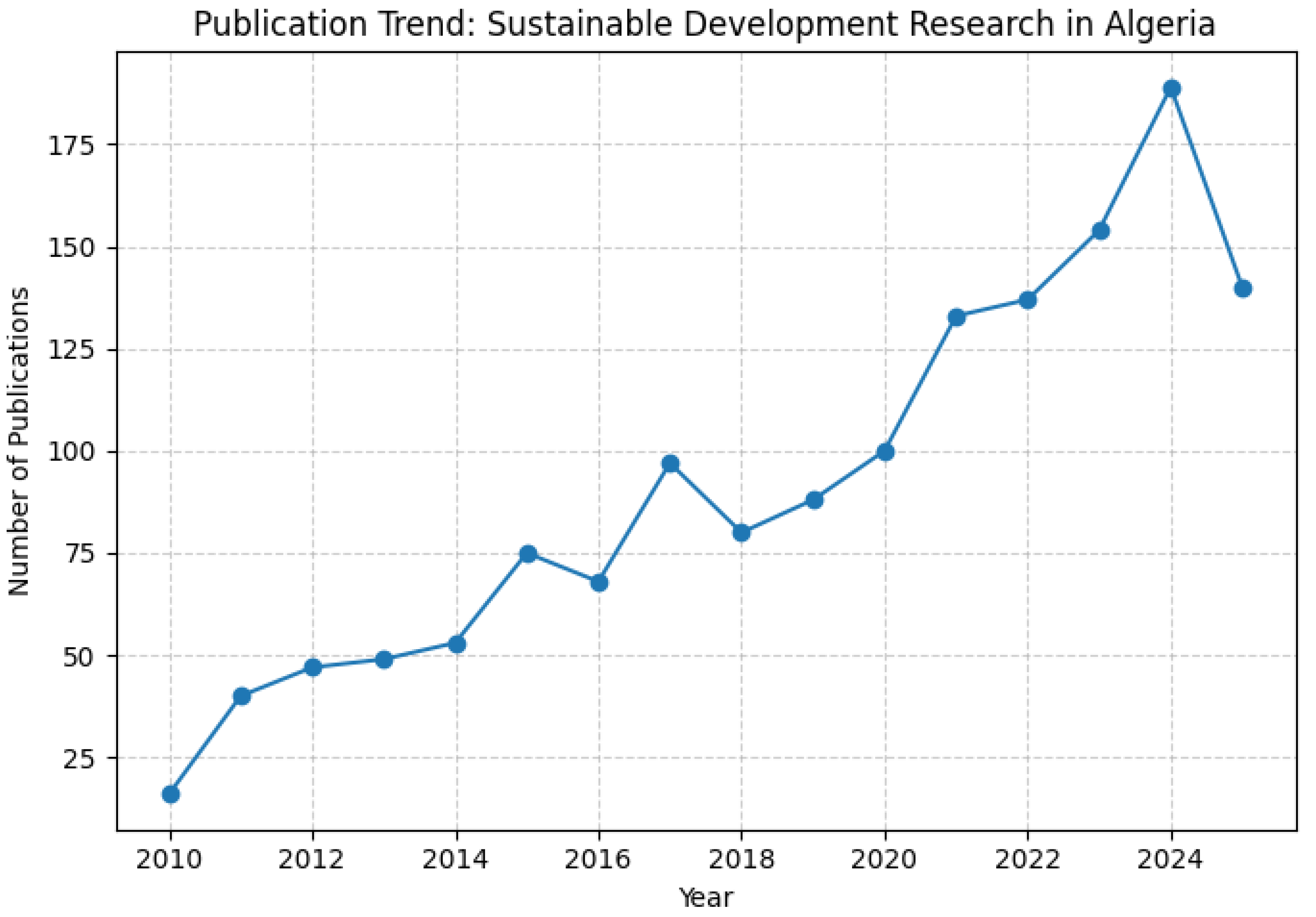Click the 2011 data point marker
Image resolution: width=1316 pixels, height=917 pixels.
point(242,696)
